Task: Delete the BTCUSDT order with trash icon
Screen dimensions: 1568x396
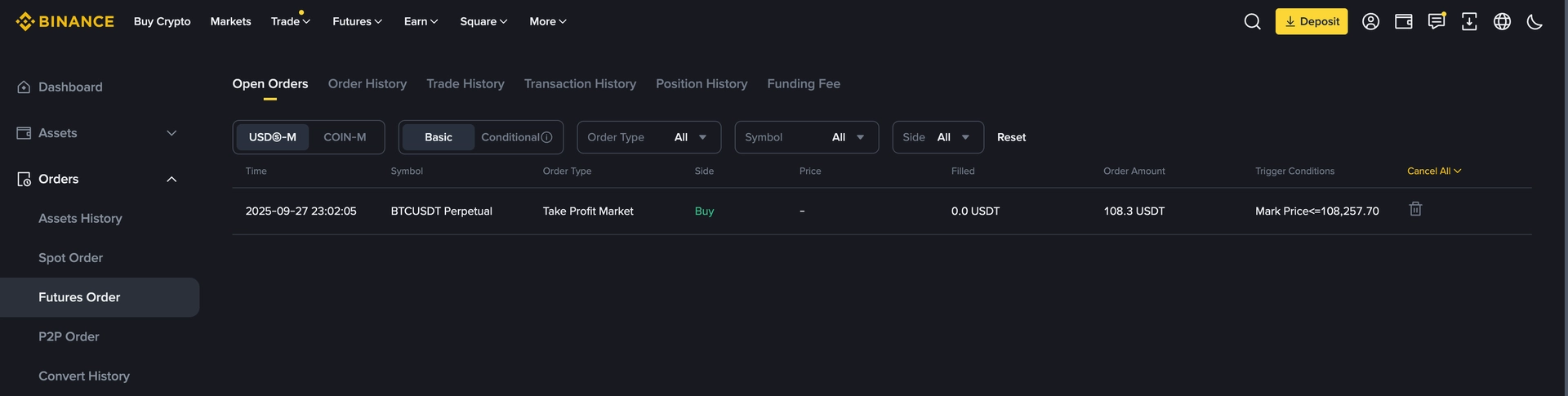Action: click(1415, 209)
